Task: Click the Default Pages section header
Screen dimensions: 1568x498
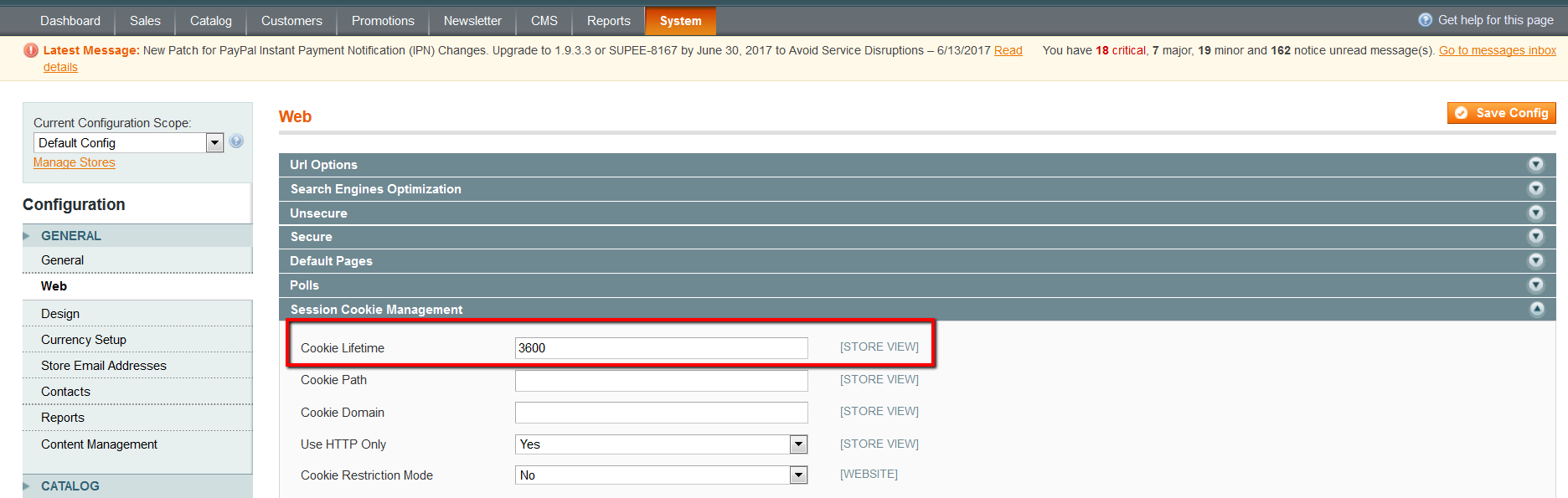Action: [x=917, y=261]
